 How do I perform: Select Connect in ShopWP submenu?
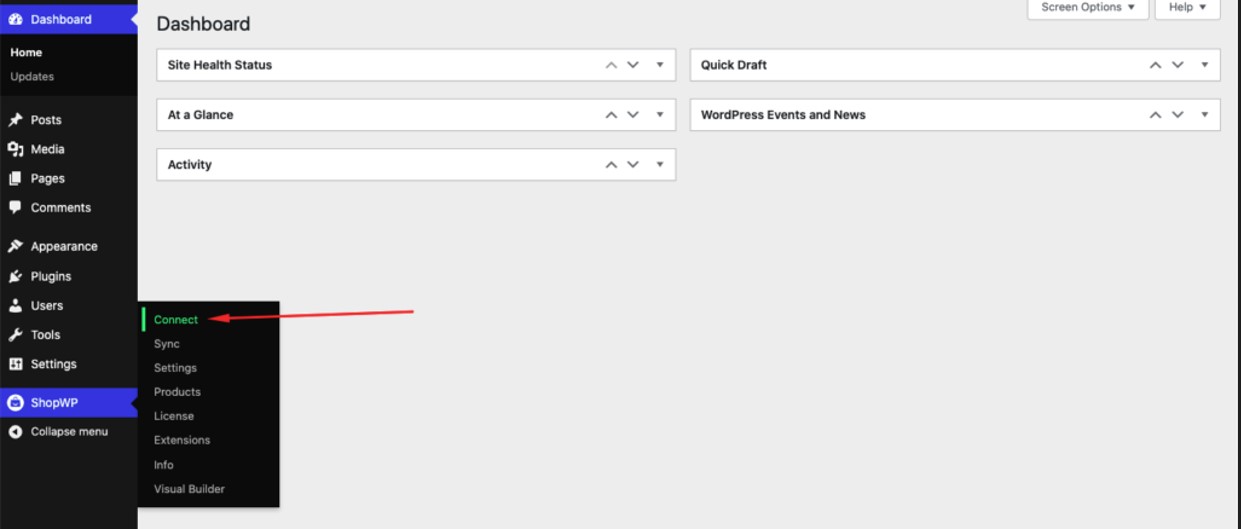tap(176, 320)
